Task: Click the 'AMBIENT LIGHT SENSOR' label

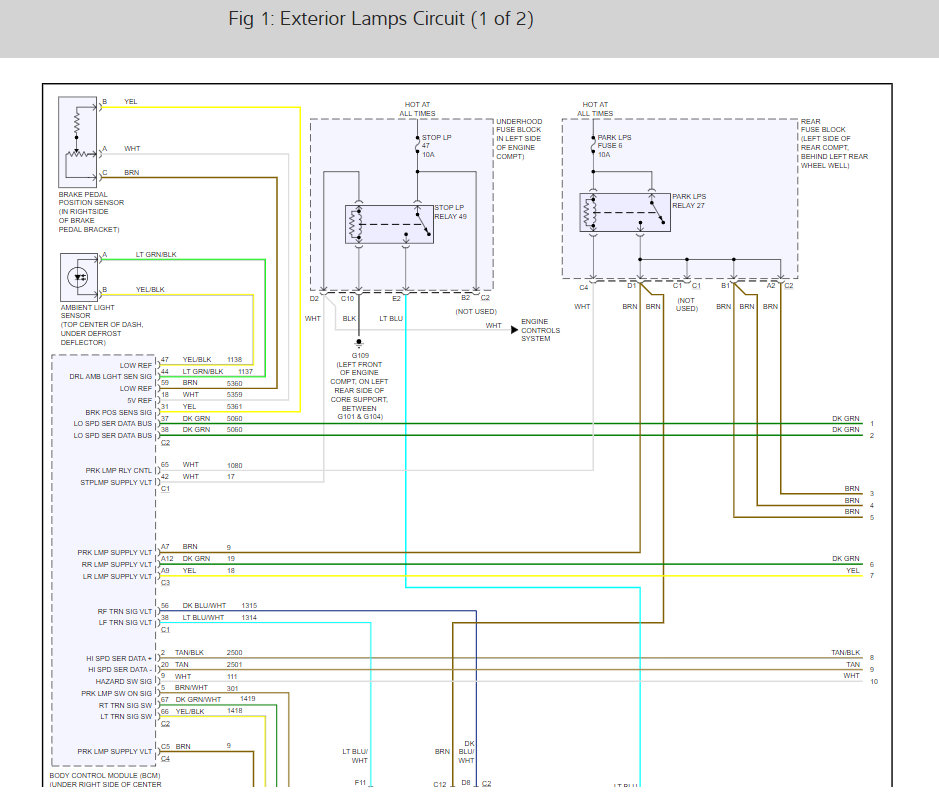Action: (x=102, y=324)
